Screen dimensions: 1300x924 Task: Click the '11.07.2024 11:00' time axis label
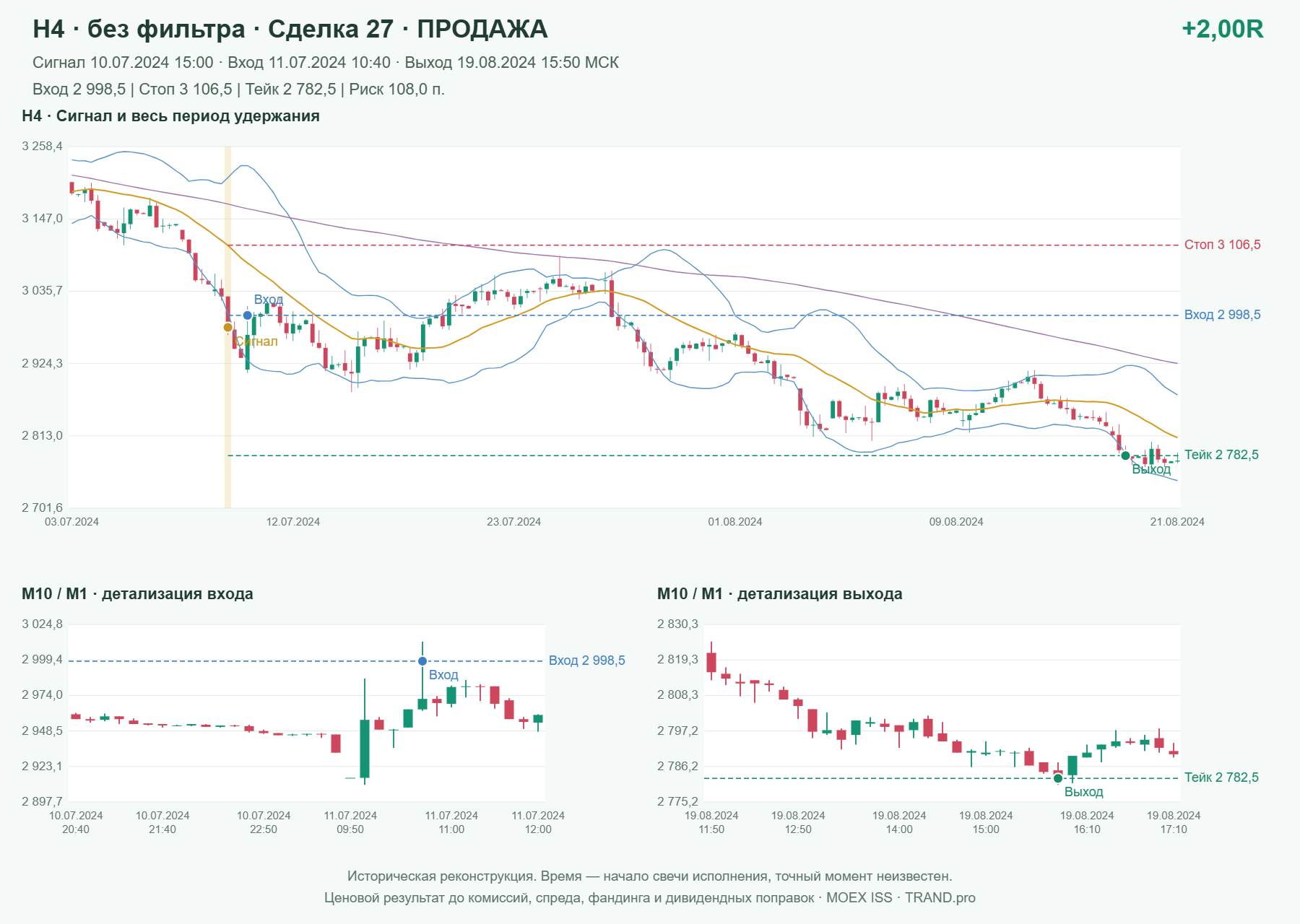coord(451,822)
